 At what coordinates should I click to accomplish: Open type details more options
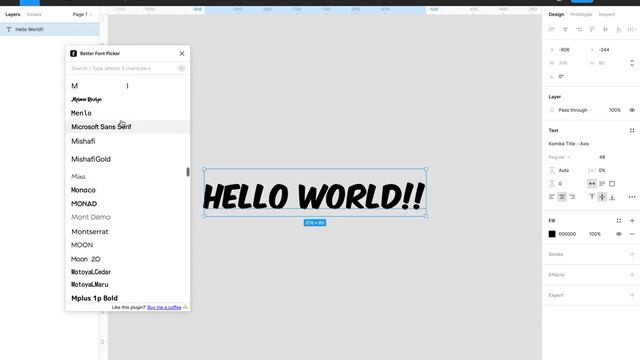click(x=632, y=197)
